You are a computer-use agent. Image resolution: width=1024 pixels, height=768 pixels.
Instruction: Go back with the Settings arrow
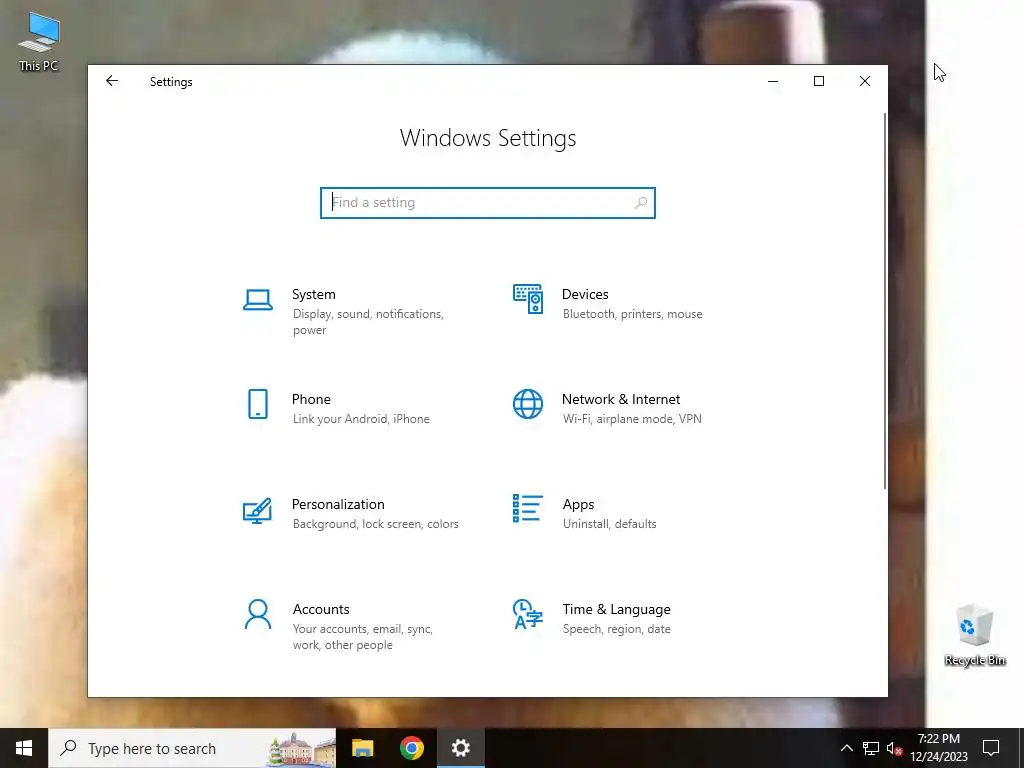coord(112,81)
